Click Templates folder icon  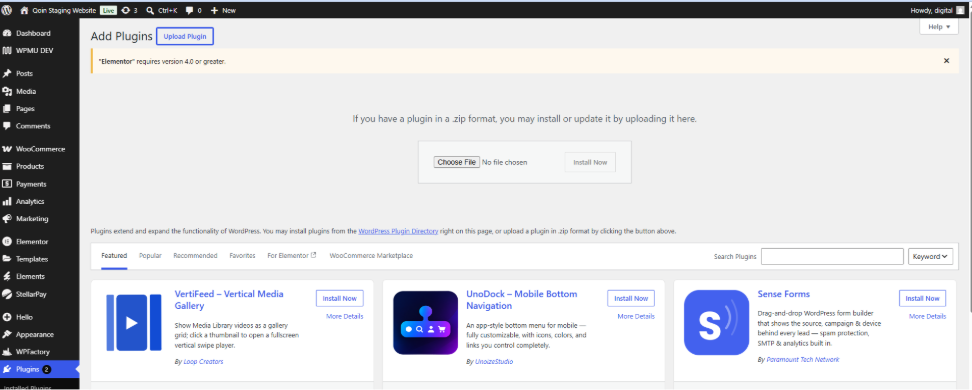[x=7, y=259]
